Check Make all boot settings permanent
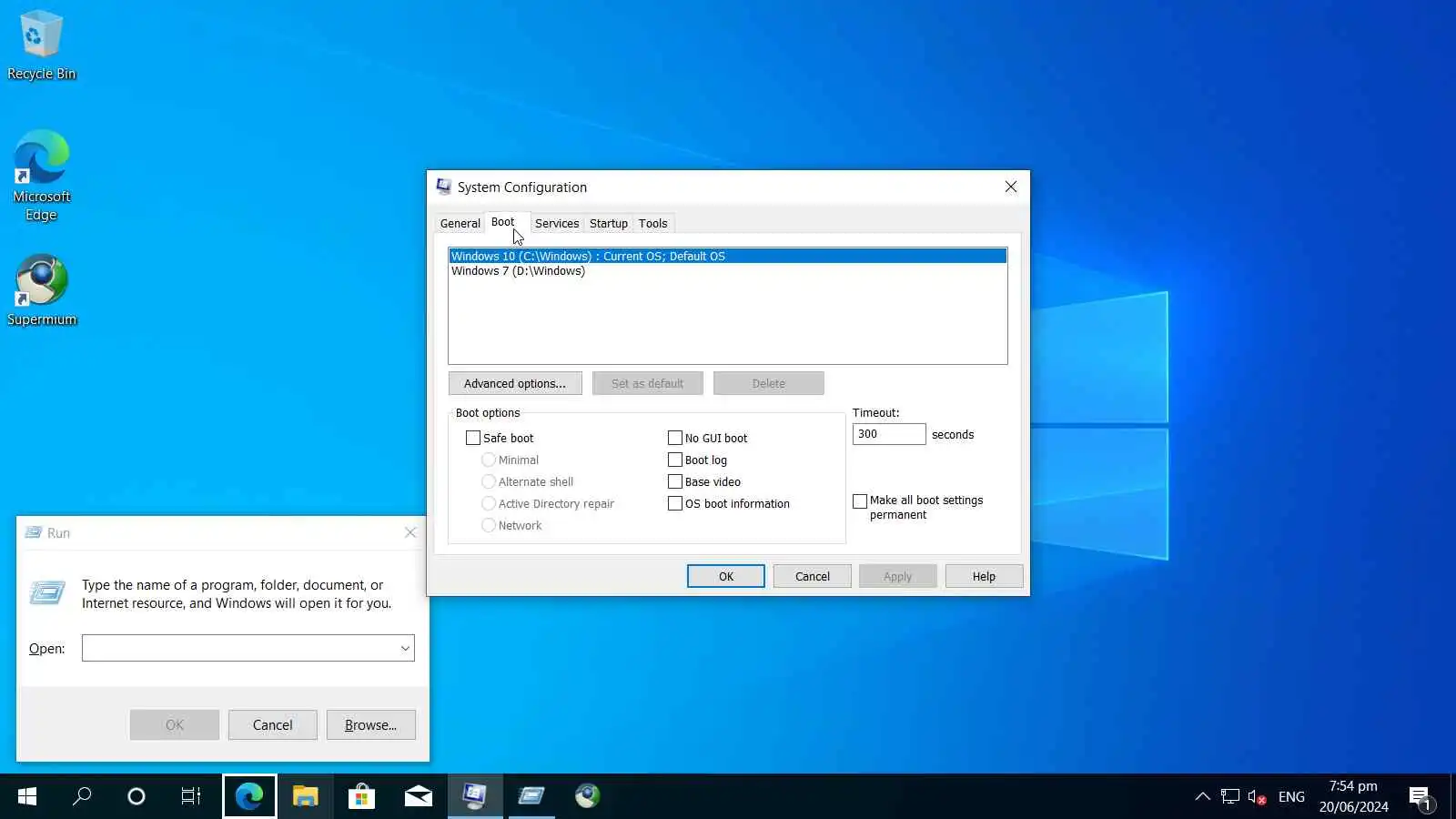Viewport: 1456px width, 819px height. (860, 501)
